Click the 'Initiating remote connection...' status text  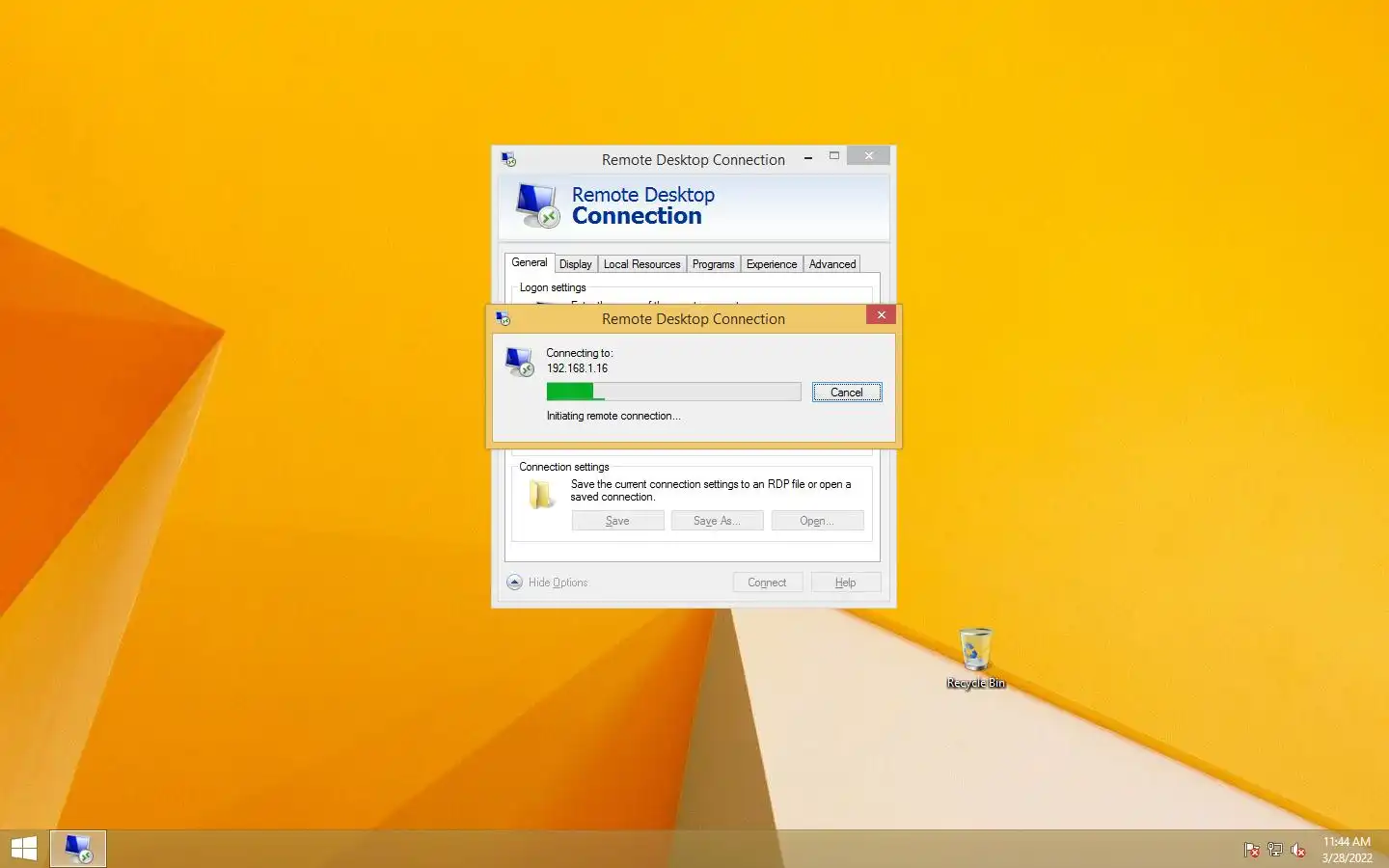(x=613, y=416)
